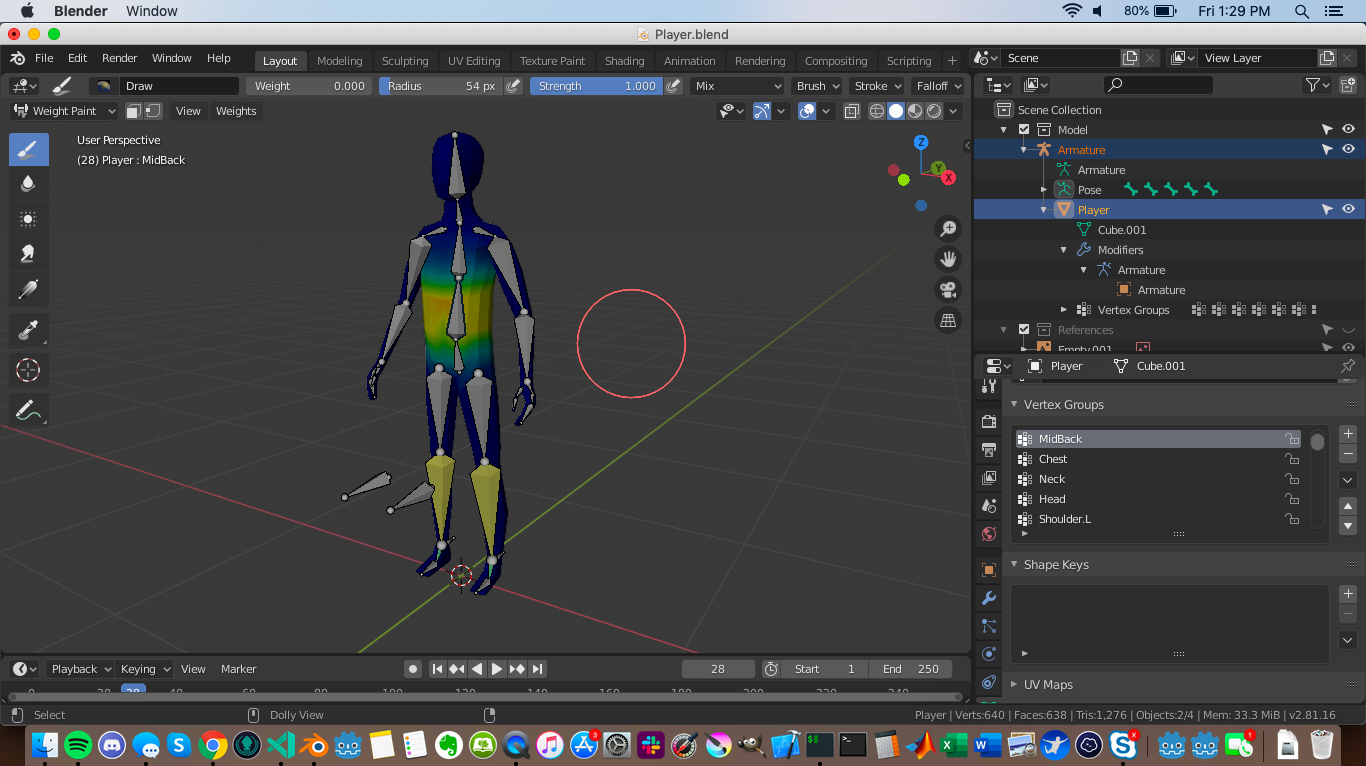Click the brush Weight value slider
The height and width of the screenshot is (766, 1366).
309,86
